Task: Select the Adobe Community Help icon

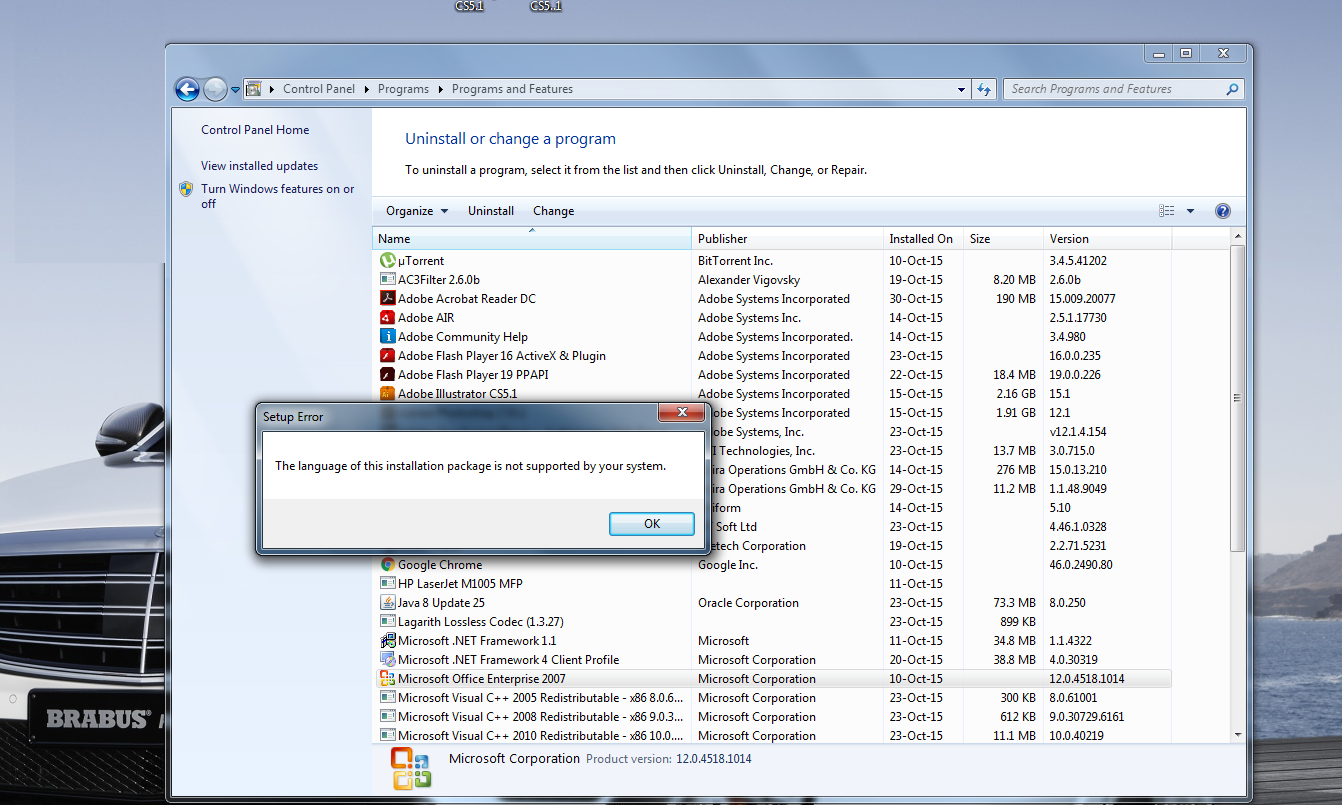Action: (388, 337)
